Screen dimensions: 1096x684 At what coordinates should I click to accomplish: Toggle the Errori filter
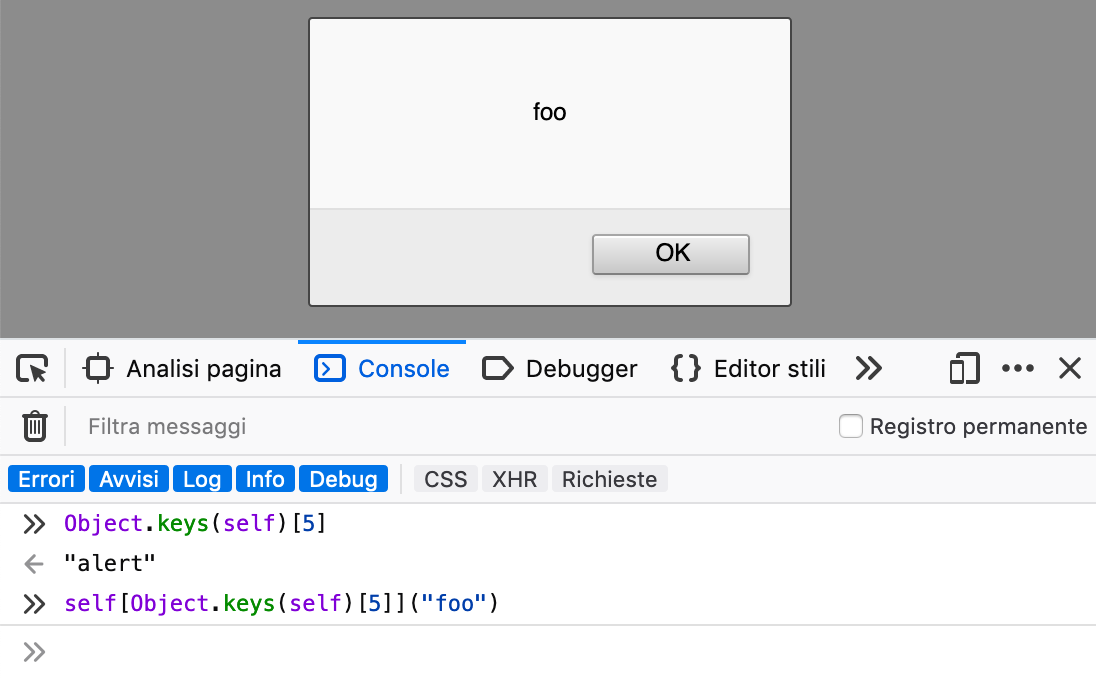pos(47,479)
